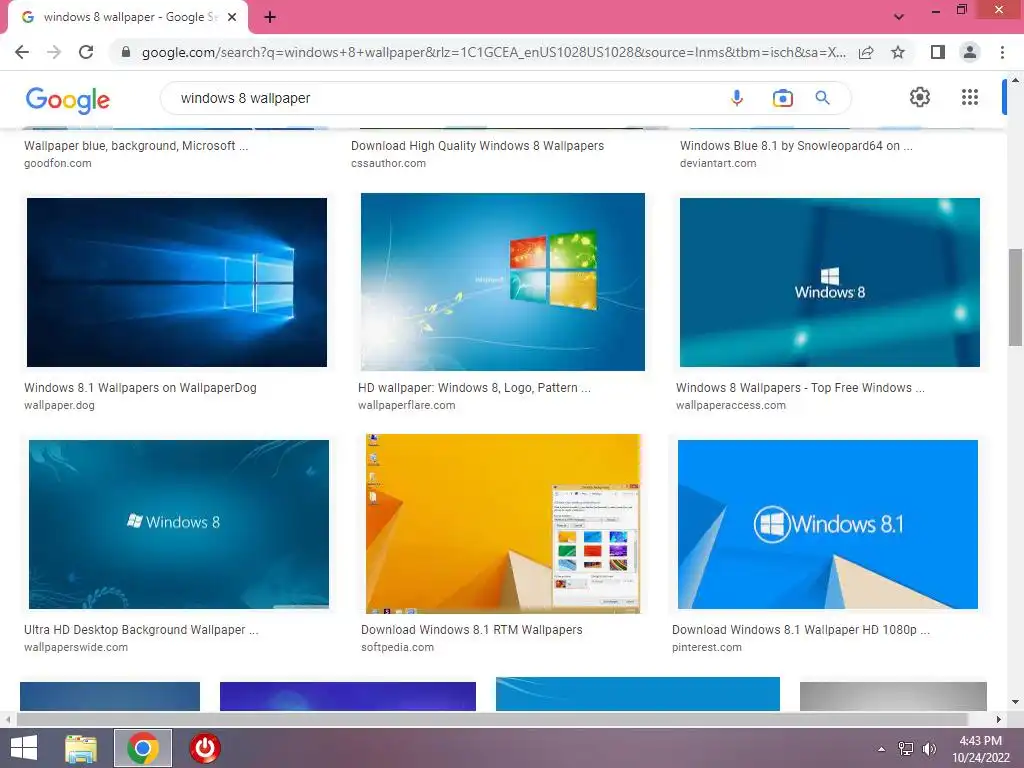
Task: Open 'Ultra HD Desktop Background Wallpaper' link
Action: (141, 630)
